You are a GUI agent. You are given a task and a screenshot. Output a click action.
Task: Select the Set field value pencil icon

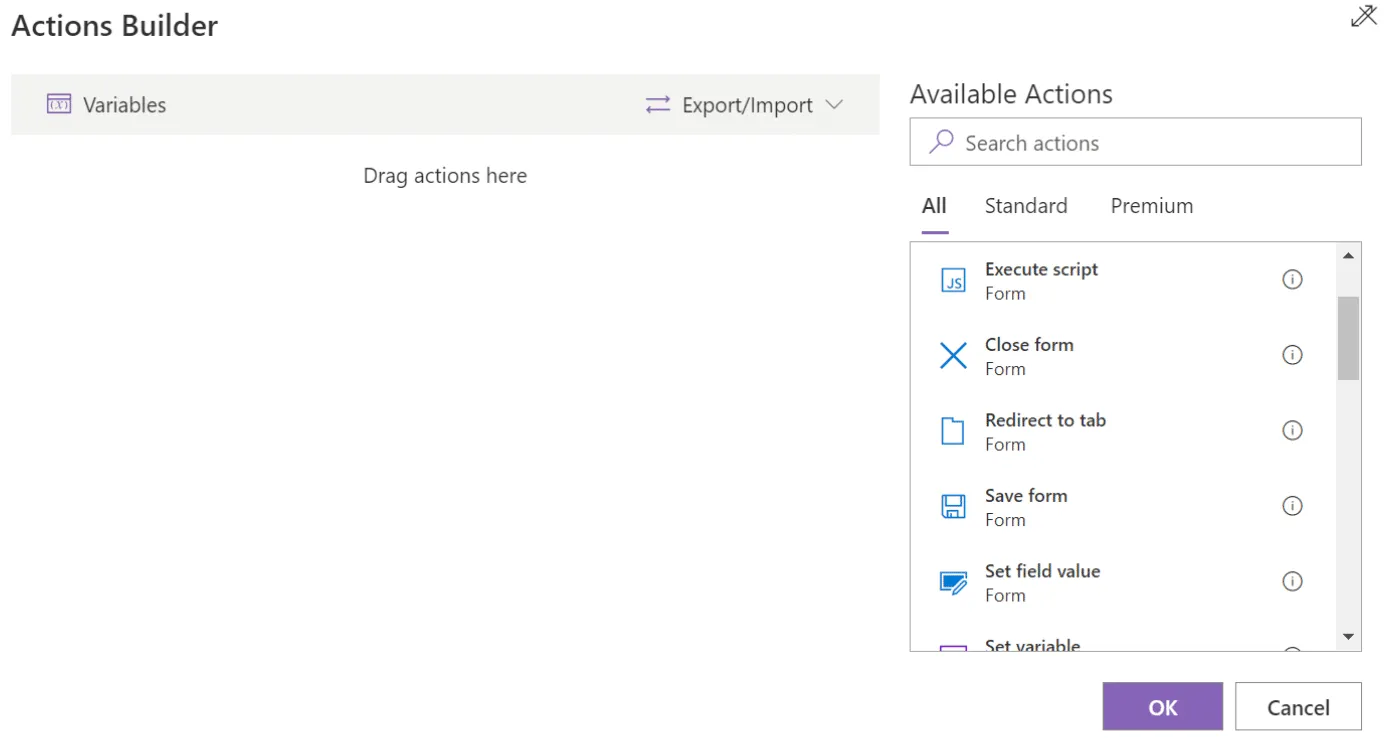coord(952,581)
